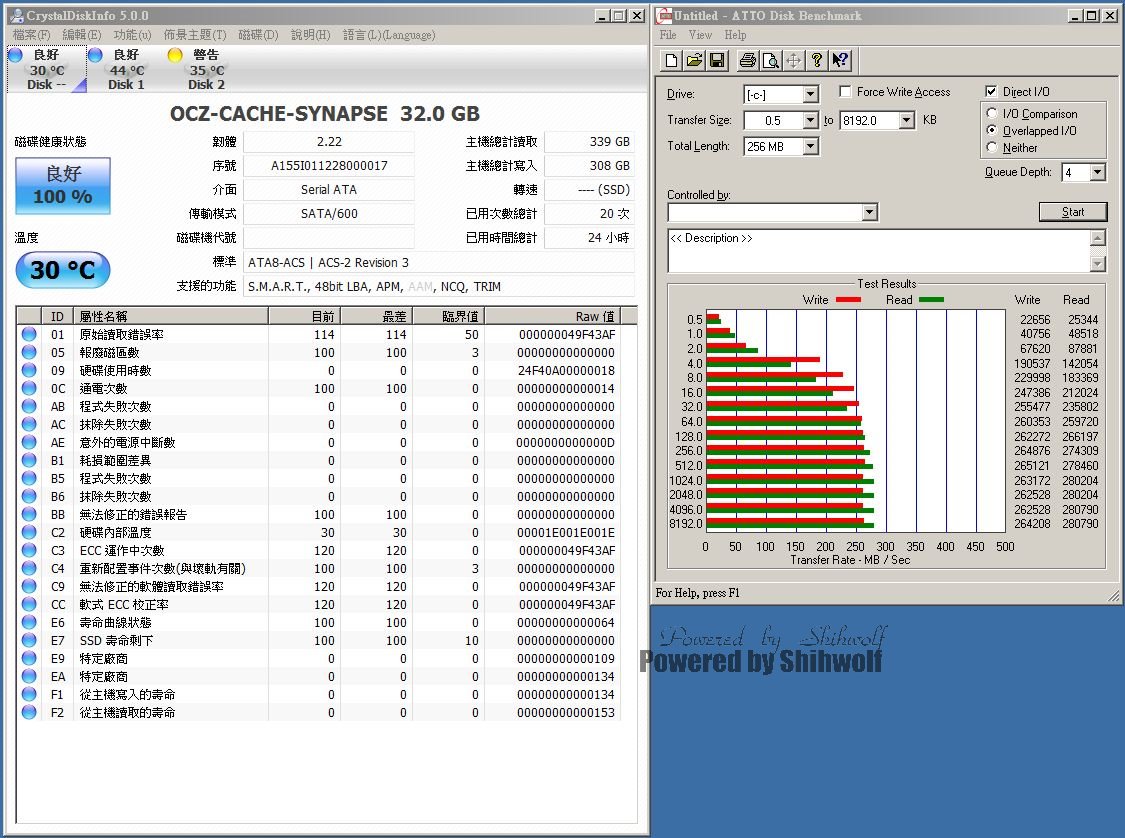
Task: Click the Open folder icon in ATTO toolbar
Action: pyautogui.click(x=694, y=60)
